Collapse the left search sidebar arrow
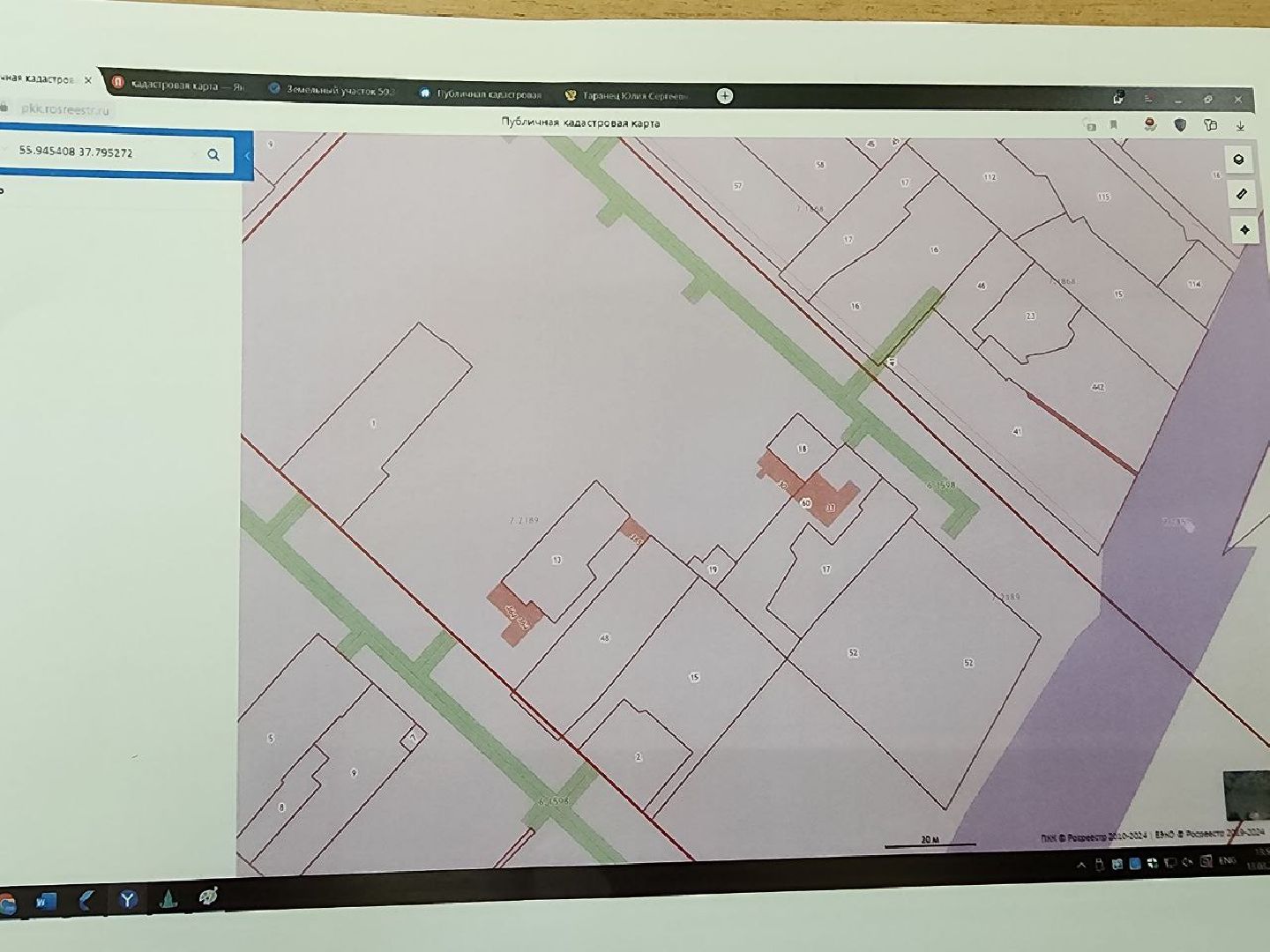The width and height of the screenshot is (1270, 952). coord(248,156)
